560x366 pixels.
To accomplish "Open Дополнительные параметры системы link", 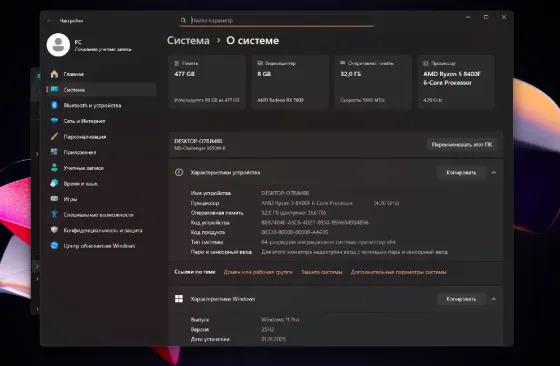I will tap(399, 272).
